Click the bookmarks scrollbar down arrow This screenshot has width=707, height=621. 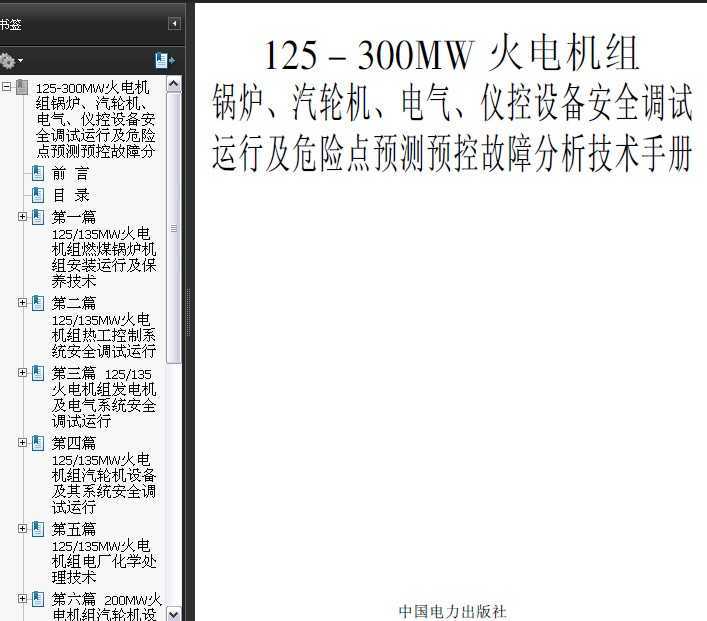[x=174, y=613]
